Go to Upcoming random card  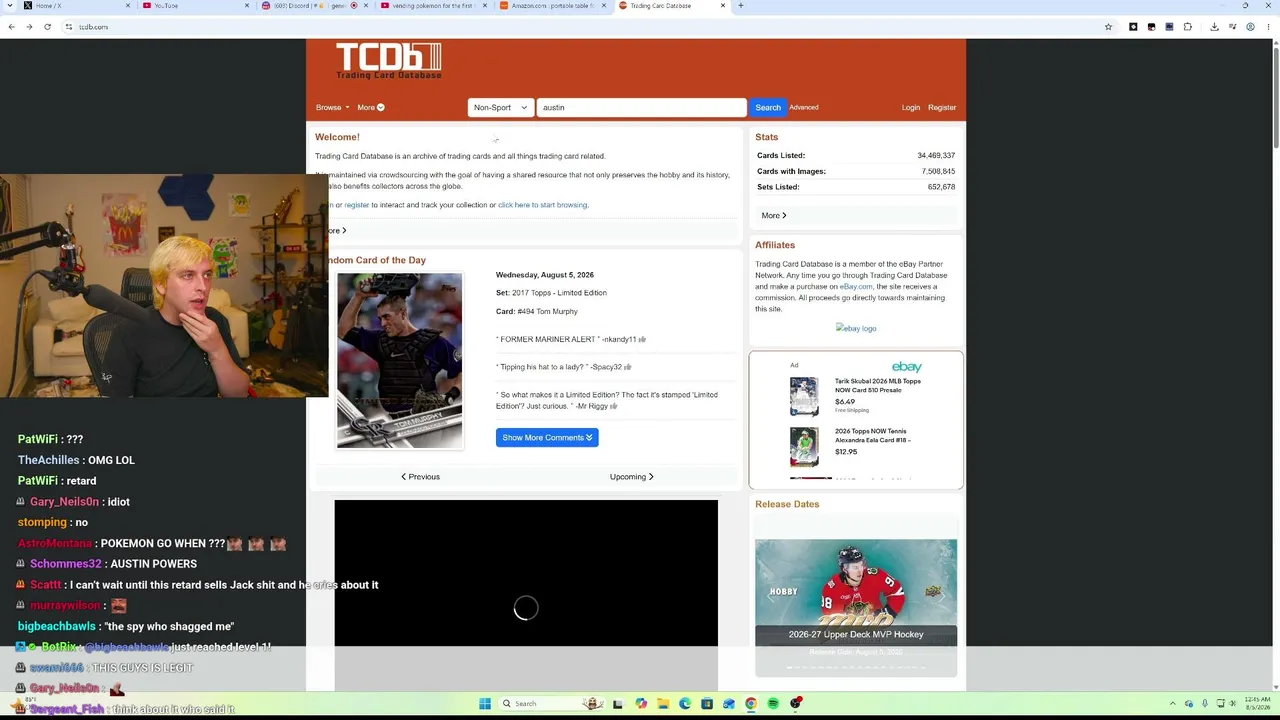pos(631,476)
